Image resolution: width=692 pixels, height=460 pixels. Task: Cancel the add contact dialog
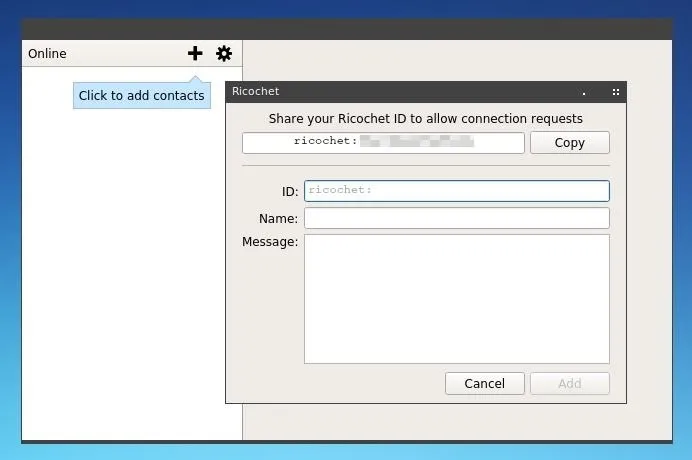click(x=485, y=383)
